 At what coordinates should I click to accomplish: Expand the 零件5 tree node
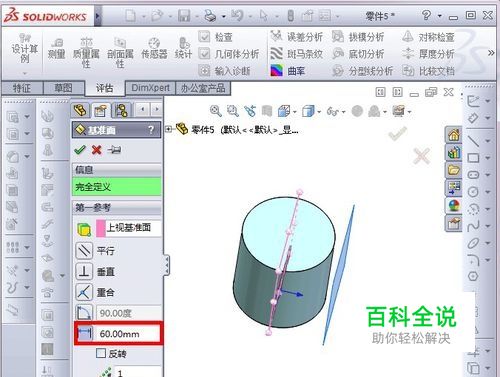[169, 129]
